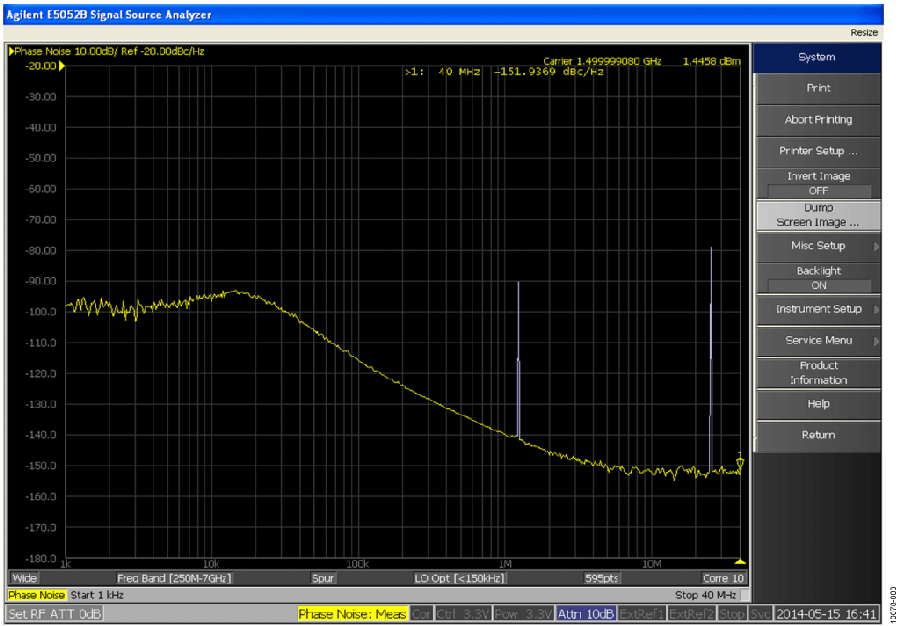
Task: Expand Misc Setup submenu
Action: pos(818,246)
